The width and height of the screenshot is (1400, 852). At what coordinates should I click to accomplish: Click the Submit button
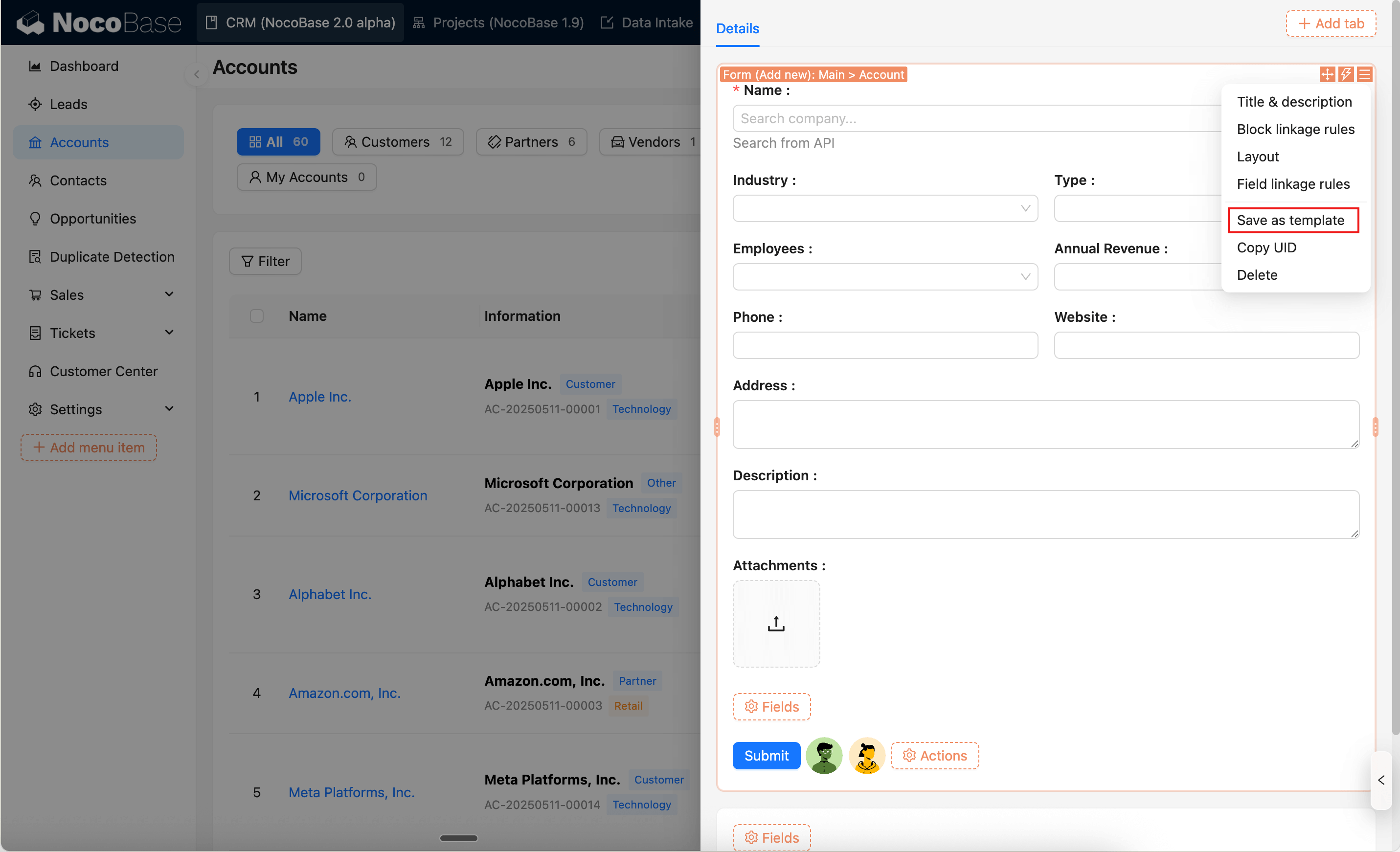(767, 756)
